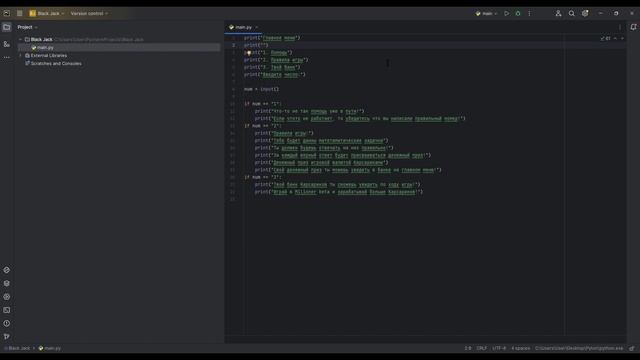The height and width of the screenshot is (360, 640).
Task: Go to the previous highlighted problem arrow
Action: click(616, 38)
